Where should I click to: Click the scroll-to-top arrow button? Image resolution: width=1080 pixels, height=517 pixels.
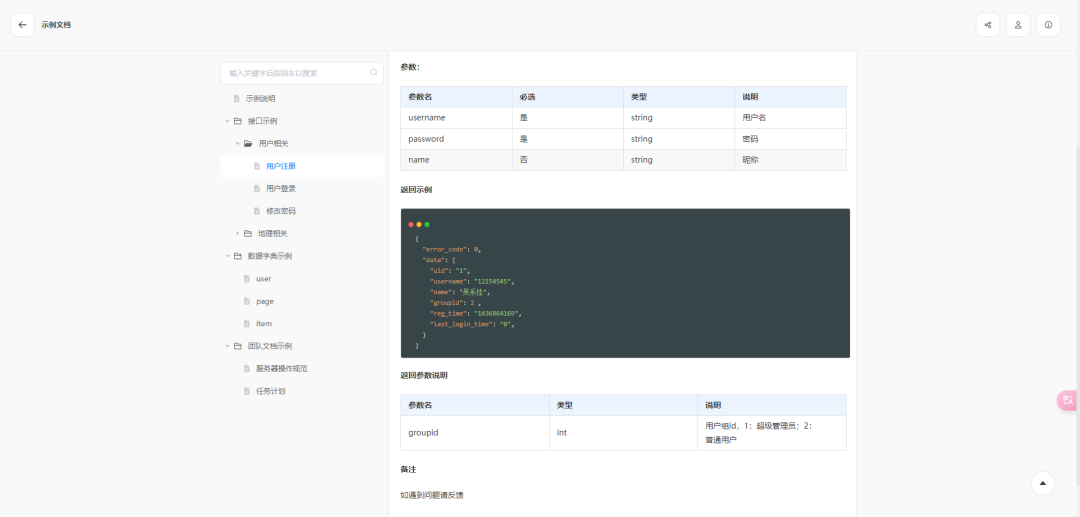coord(1043,483)
